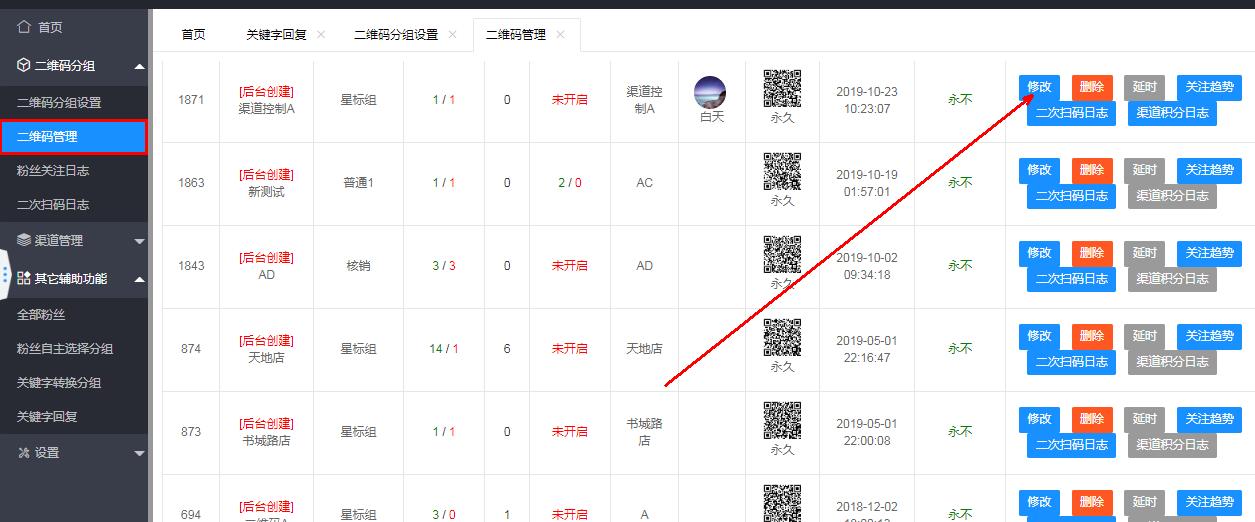
Task: Open the QR code for row 1871
Action: (782, 88)
